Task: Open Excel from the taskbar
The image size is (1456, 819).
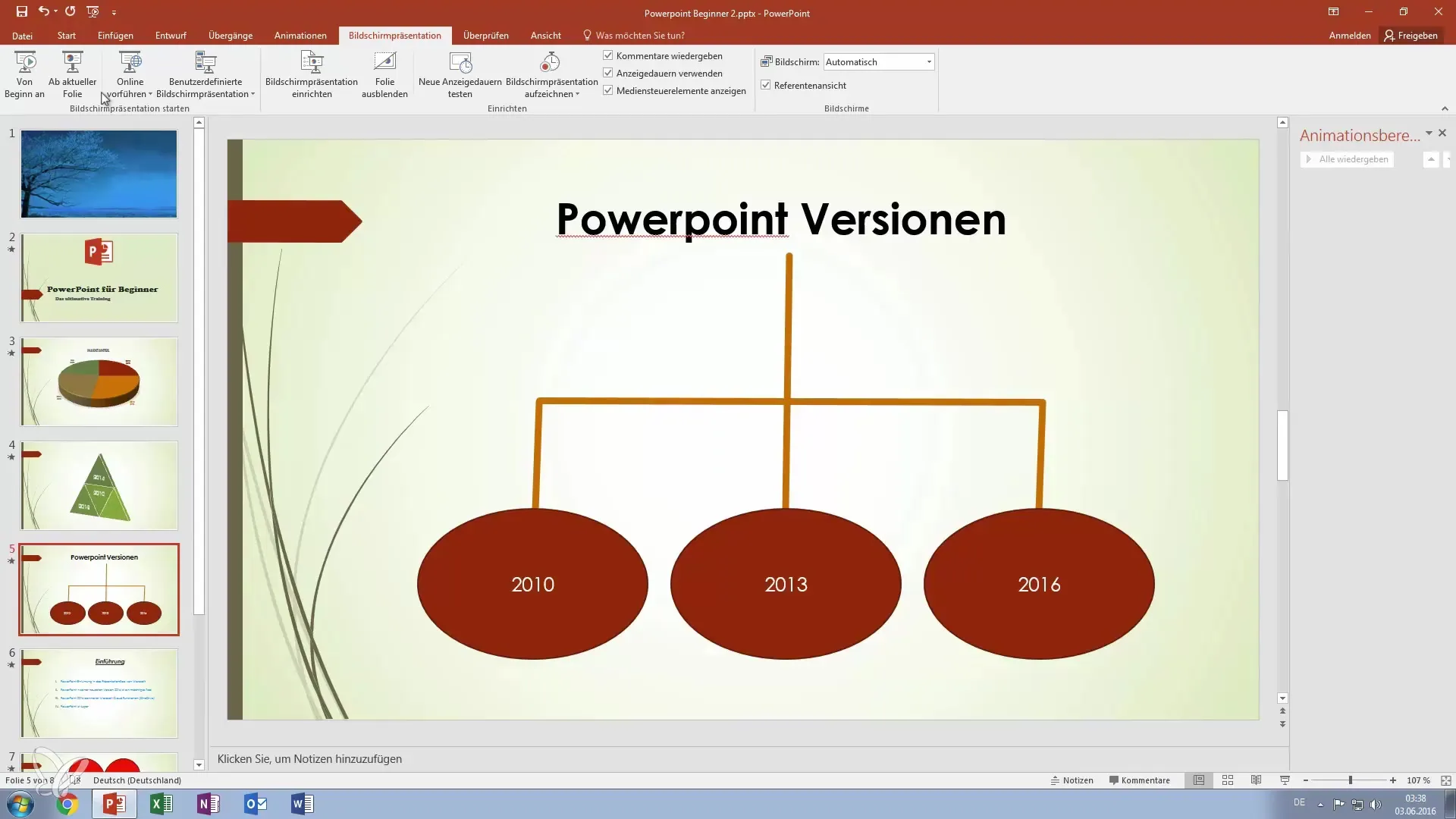Action: [x=162, y=804]
